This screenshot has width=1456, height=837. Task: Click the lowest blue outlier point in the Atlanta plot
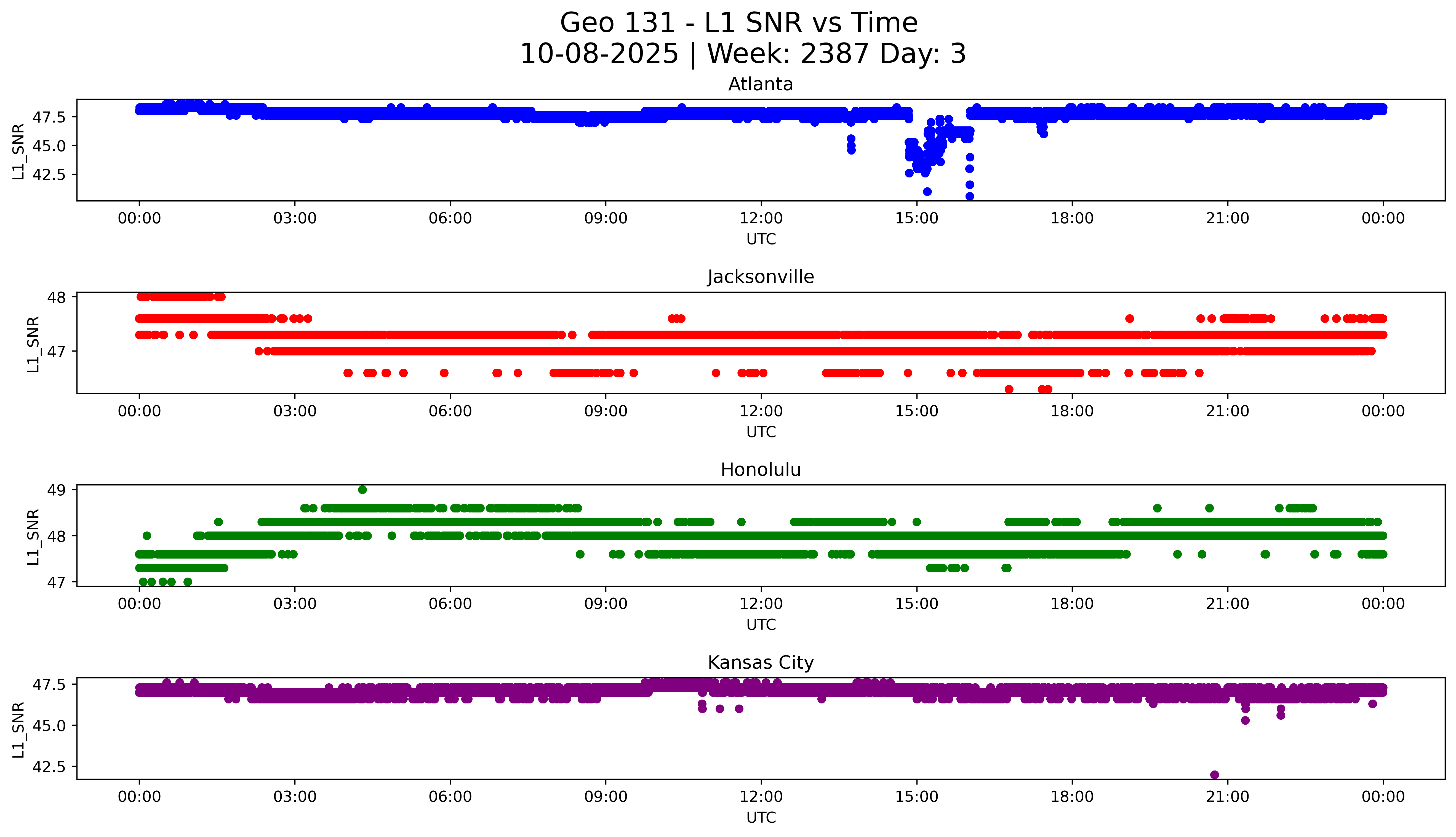pyautogui.click(x=969, y=196)
